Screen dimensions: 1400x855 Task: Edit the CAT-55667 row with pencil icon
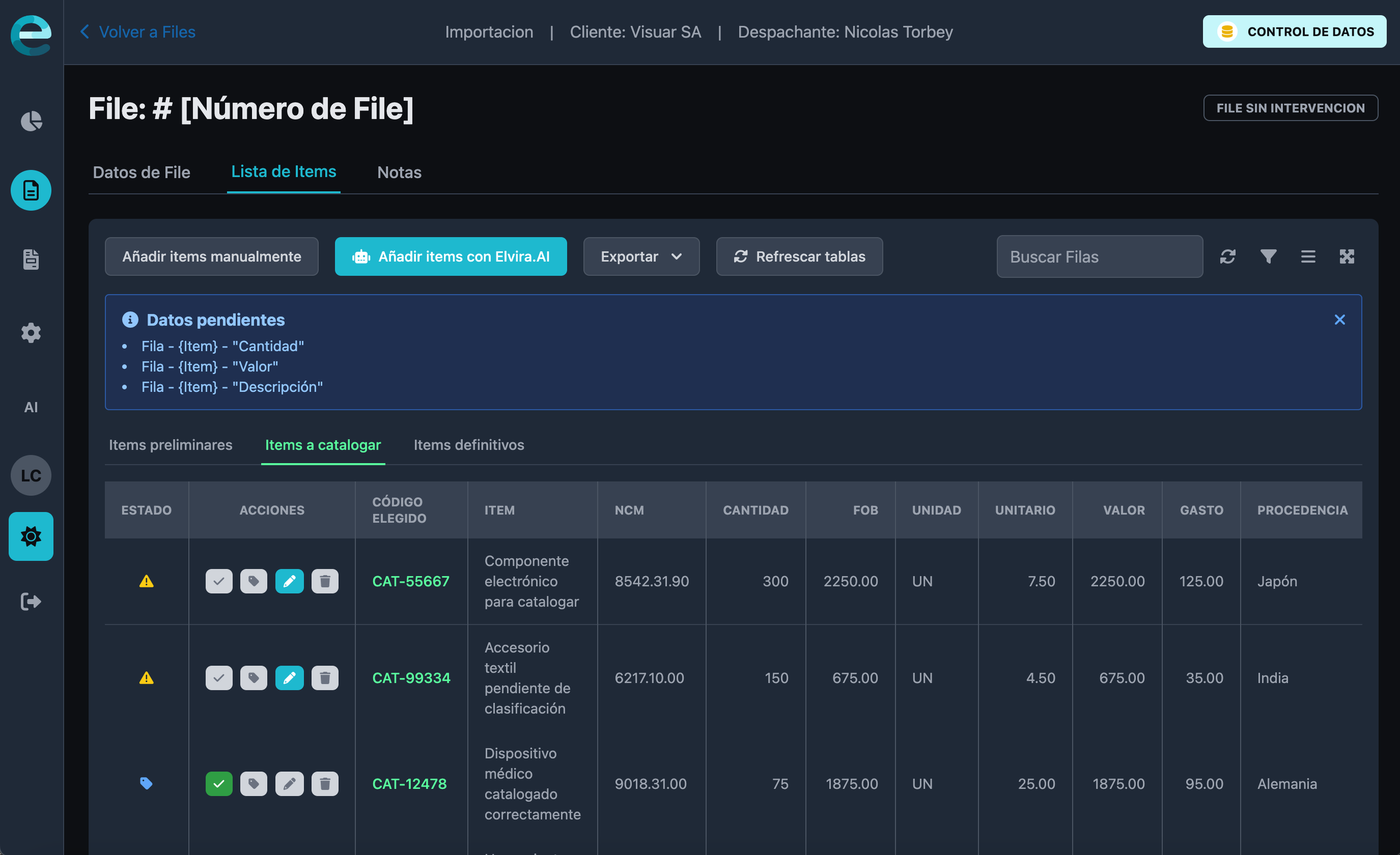[289, 581]
